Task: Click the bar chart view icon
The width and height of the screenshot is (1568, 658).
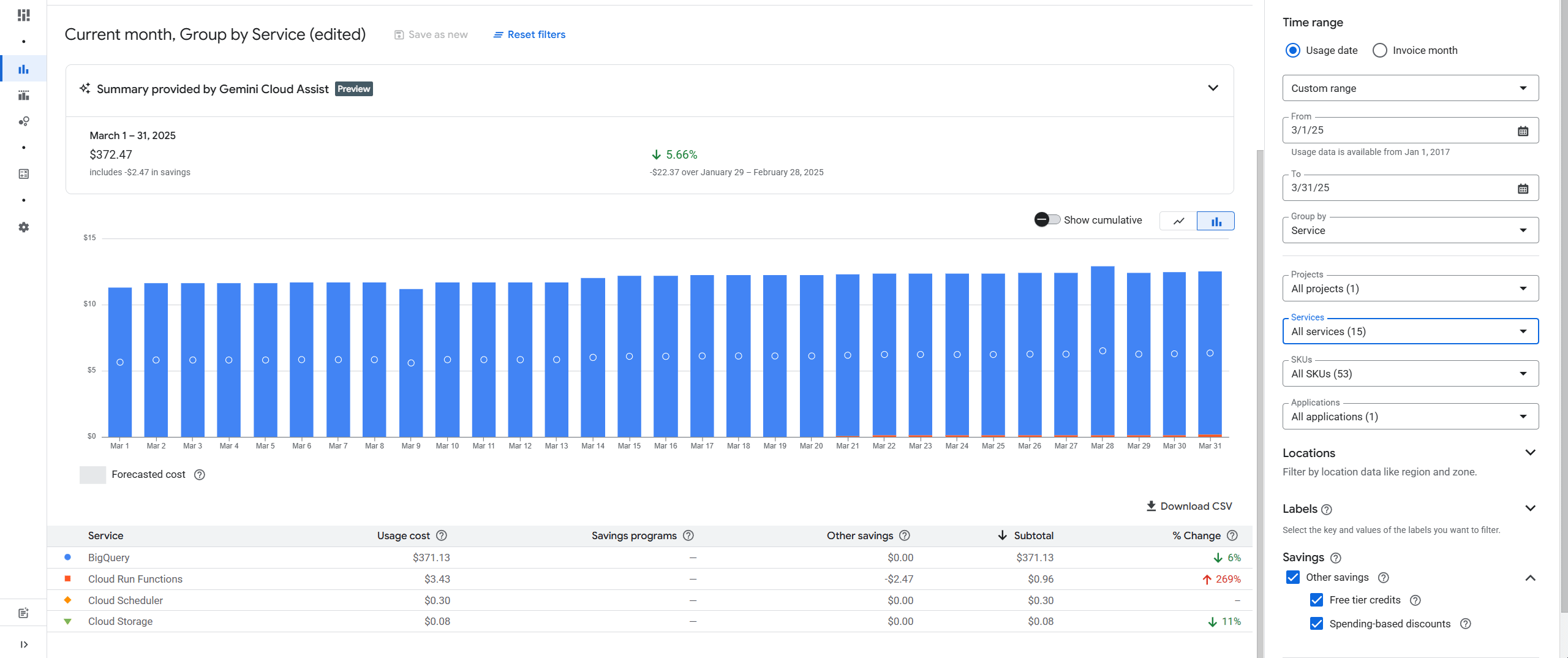Action: [1215, 221]
